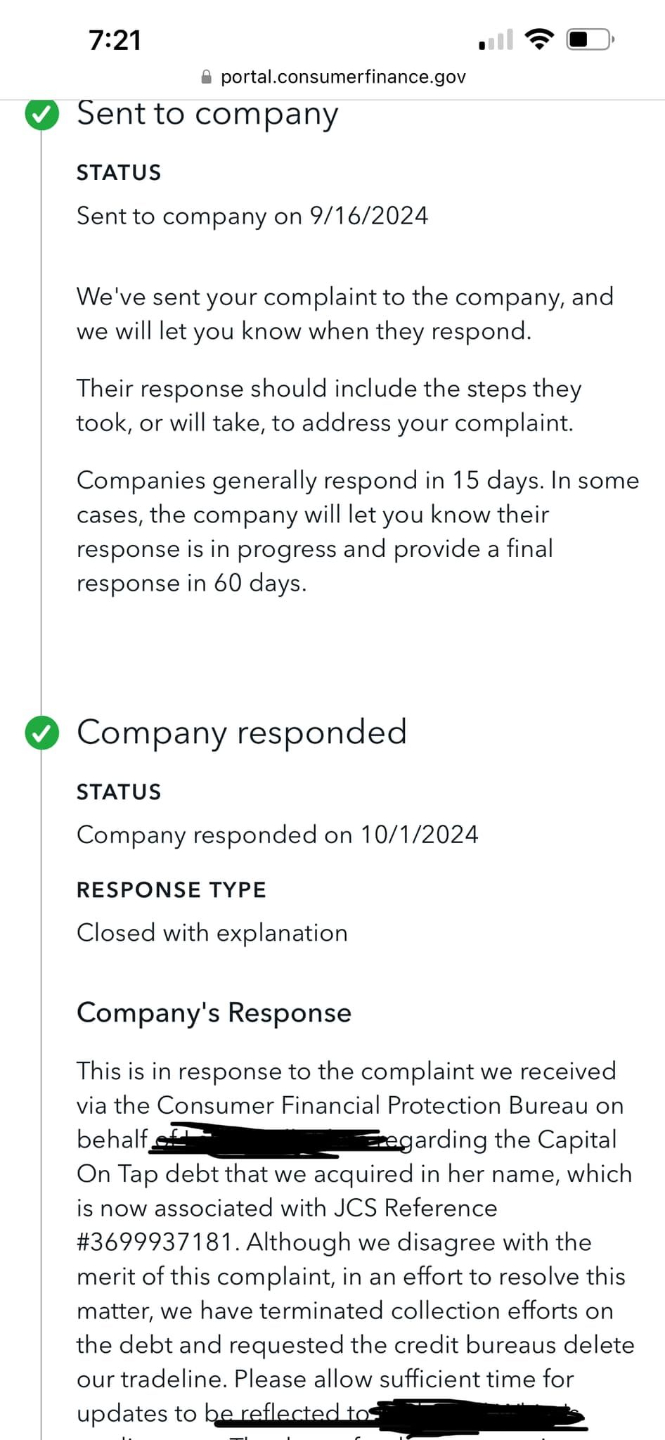Tap the green checkmark beside Sent to company

pyautogui.click(x=40, y=115)
